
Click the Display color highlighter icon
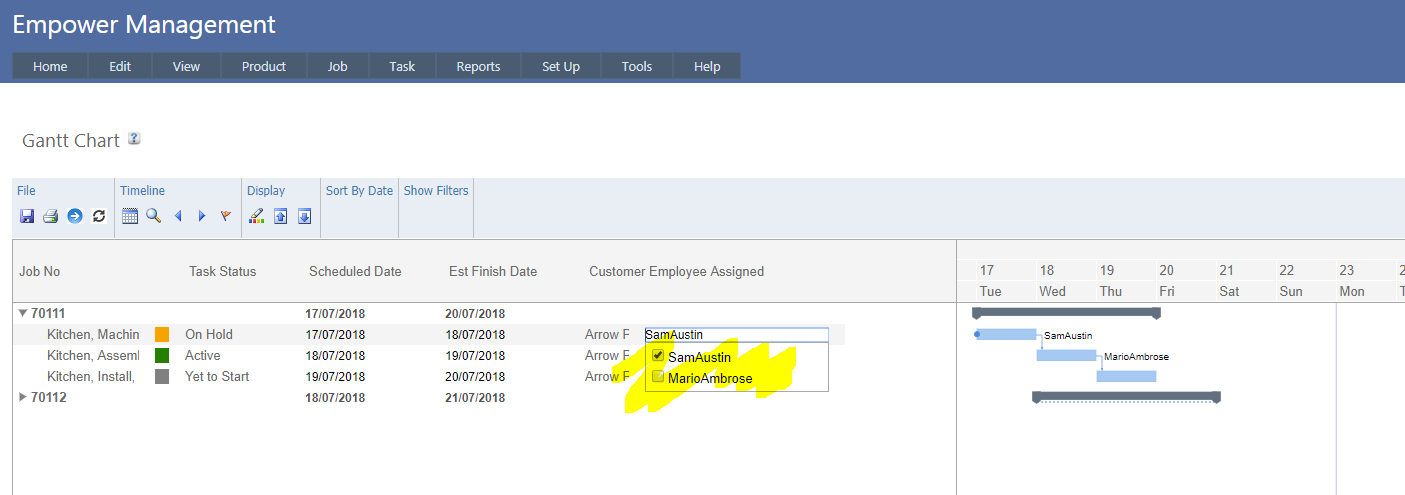coord(257,216)
